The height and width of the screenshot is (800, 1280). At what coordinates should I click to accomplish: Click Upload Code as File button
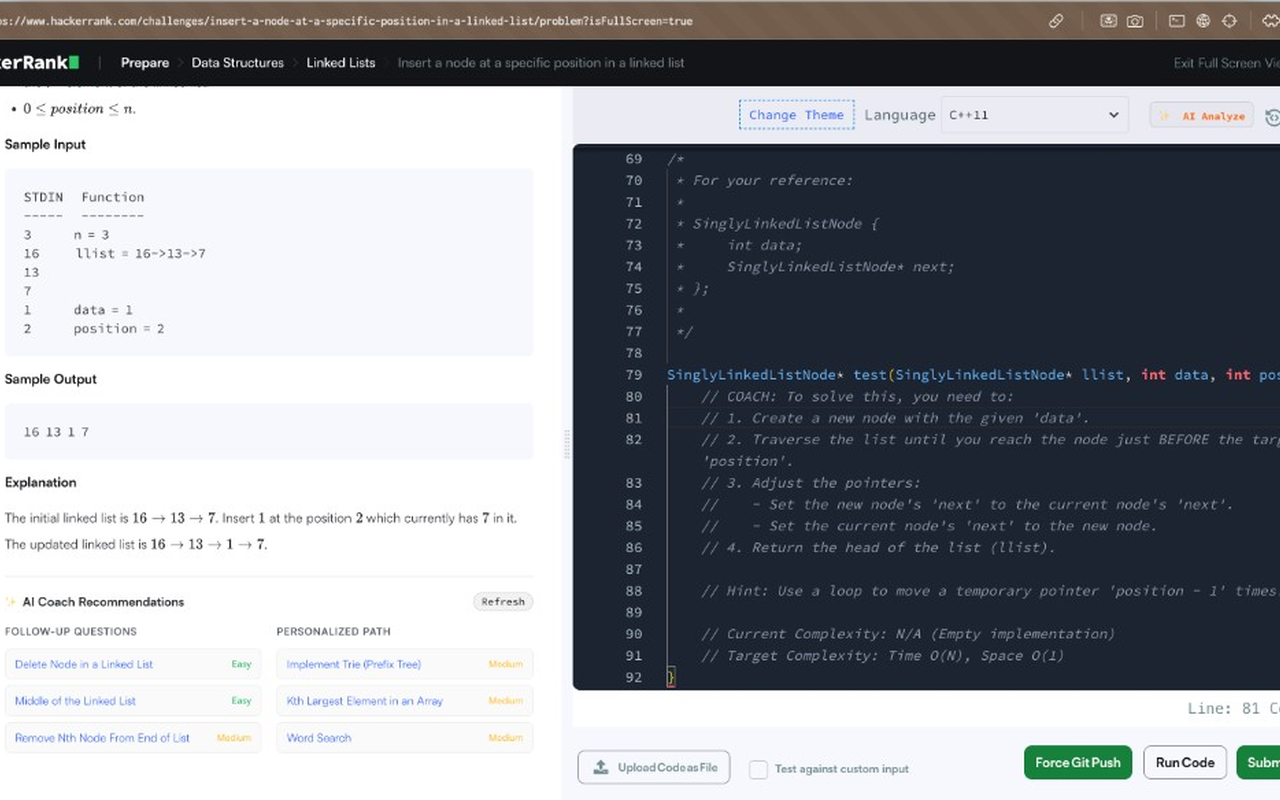[x=654, y=767]
